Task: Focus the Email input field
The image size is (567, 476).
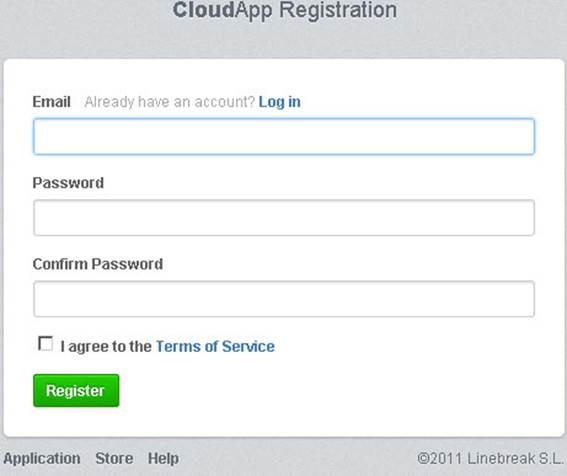Action: click(x=284, y=136)
